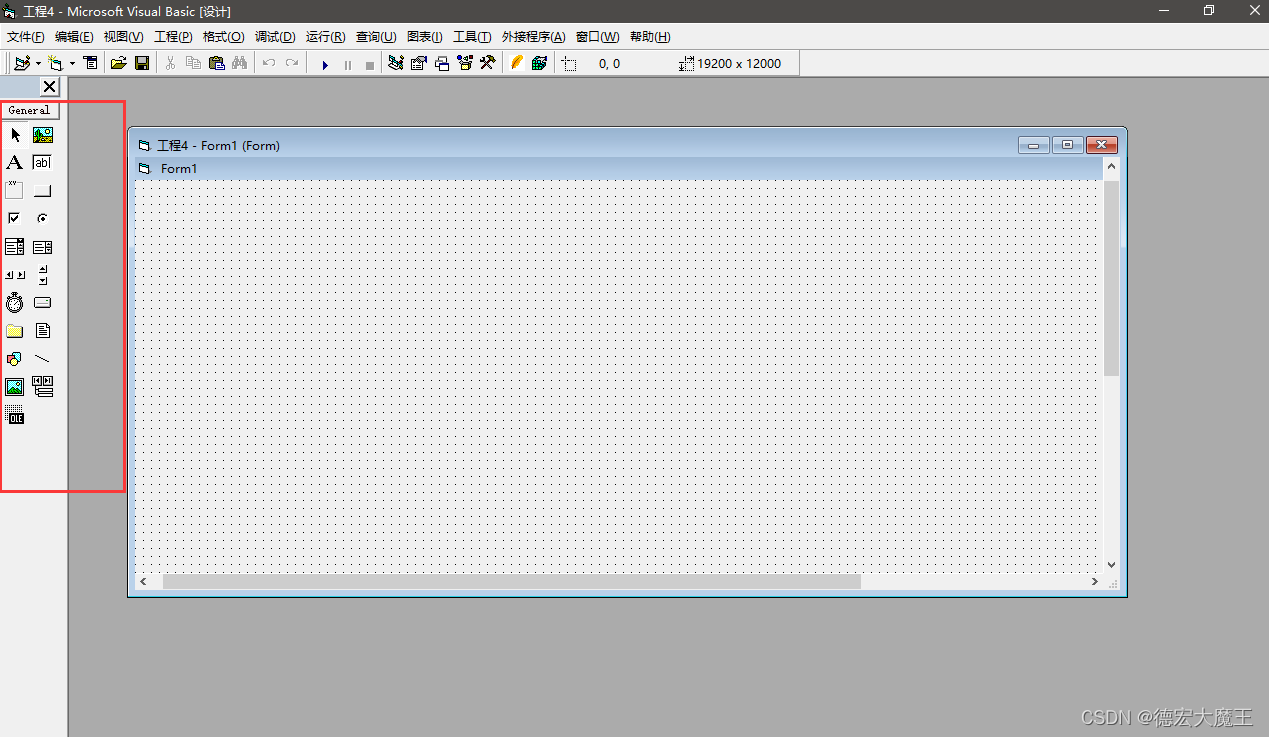Select the Label control (letter A)
This screenshot has height=737, width=1269.
tap(15, 162)
